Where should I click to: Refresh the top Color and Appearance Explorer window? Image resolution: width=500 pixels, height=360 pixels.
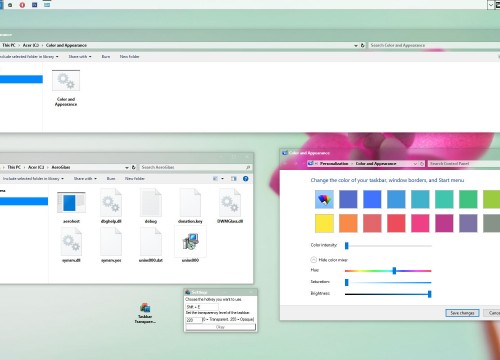pos(363,45)
